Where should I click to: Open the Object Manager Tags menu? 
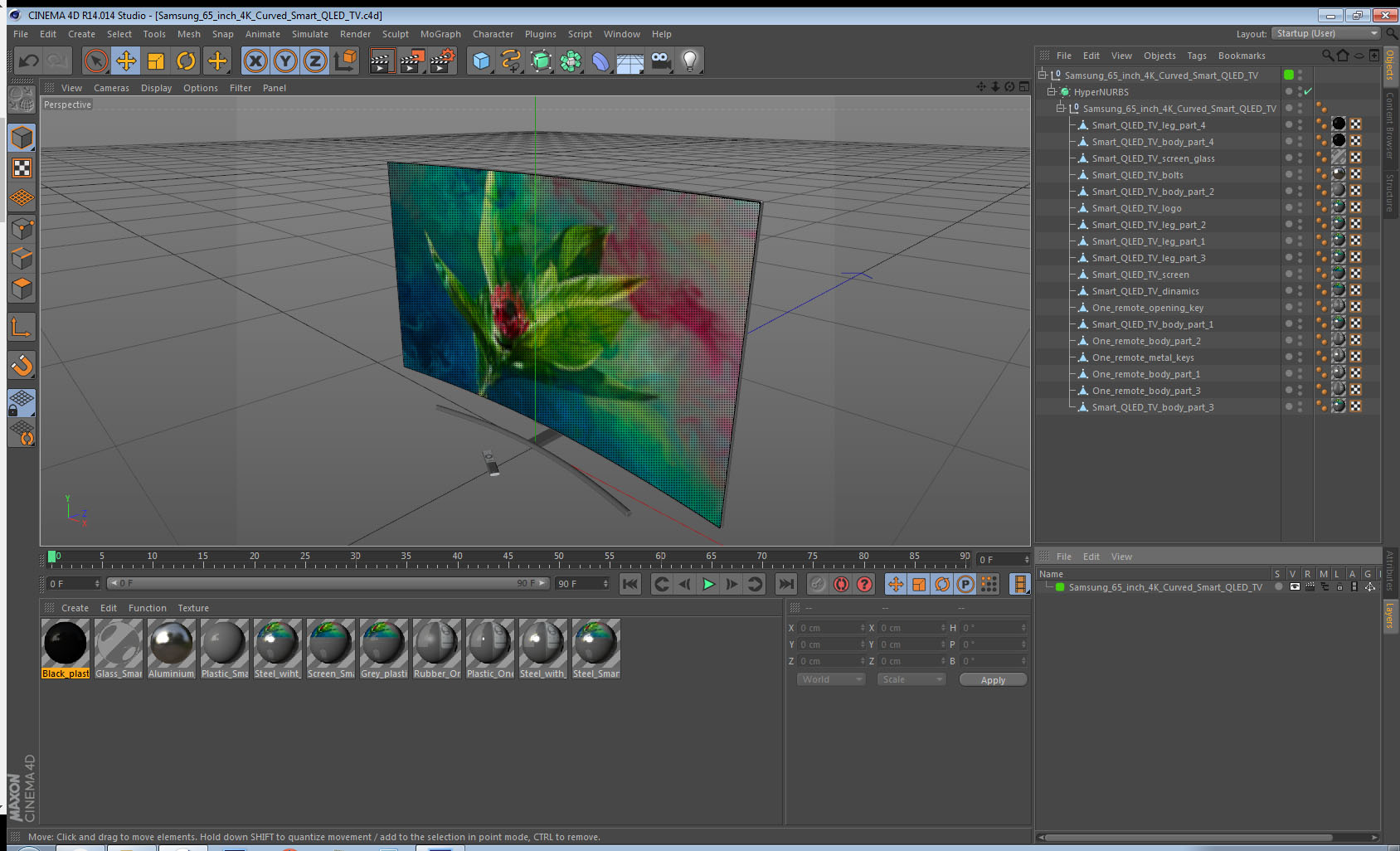[1197, 56]
